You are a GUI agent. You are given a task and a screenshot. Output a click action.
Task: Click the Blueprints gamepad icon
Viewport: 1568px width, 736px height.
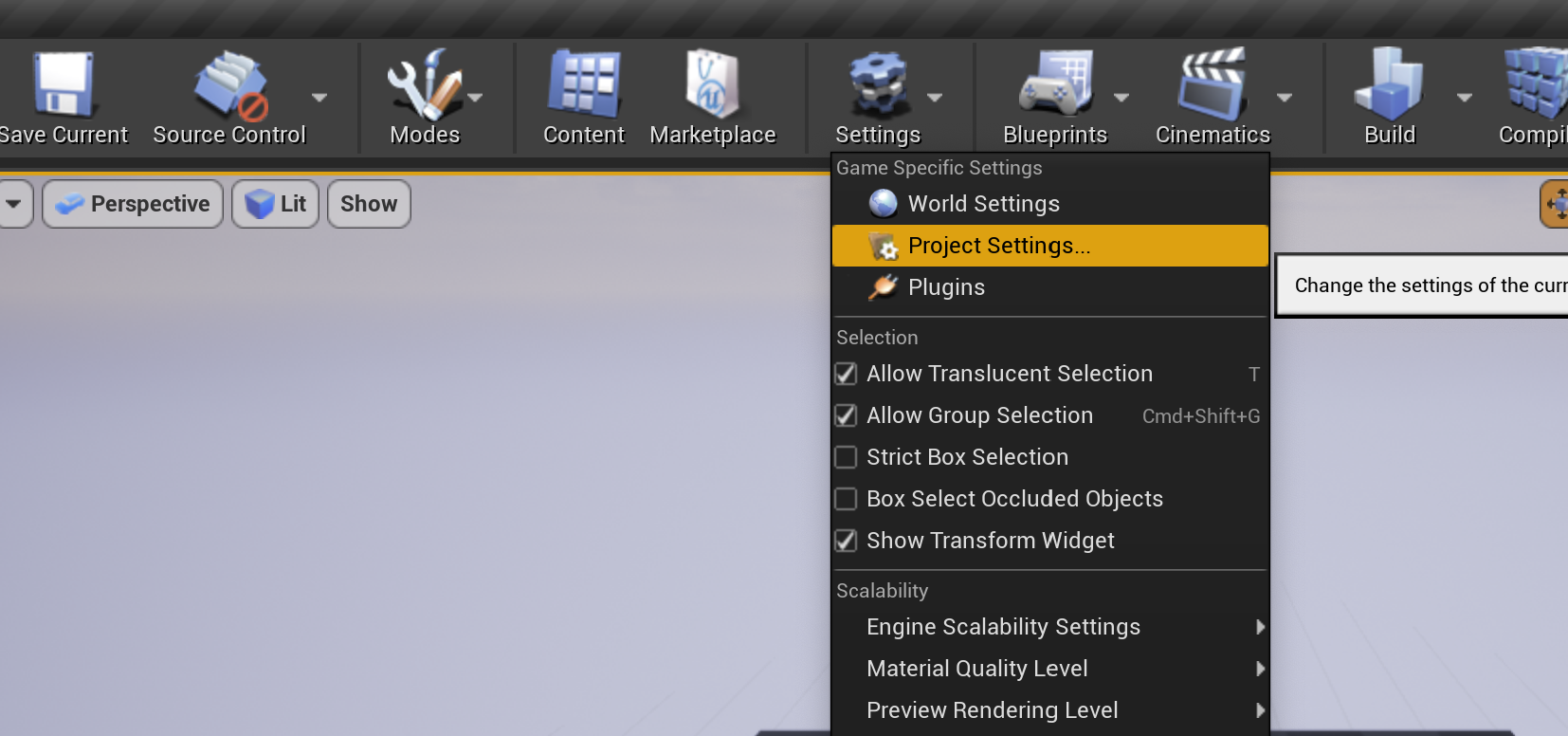pyautogui.click(x=1055, y=84)
